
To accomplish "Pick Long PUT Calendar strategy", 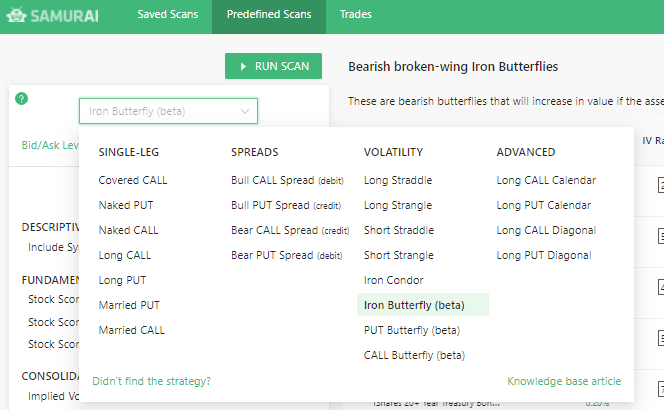I will click(544, 205).
